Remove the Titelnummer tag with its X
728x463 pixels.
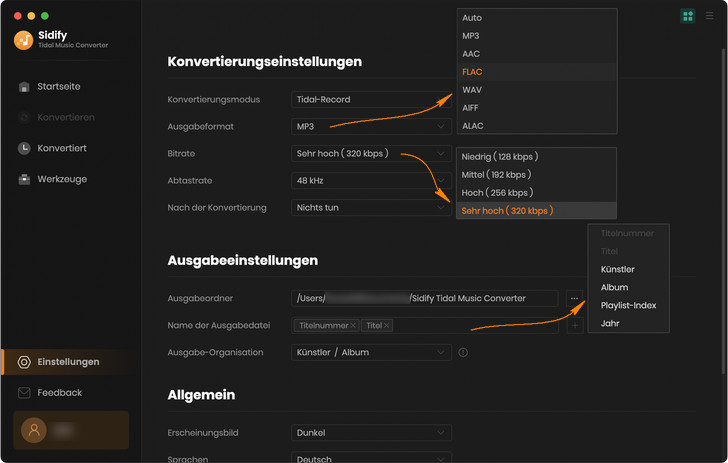(353, 326)
